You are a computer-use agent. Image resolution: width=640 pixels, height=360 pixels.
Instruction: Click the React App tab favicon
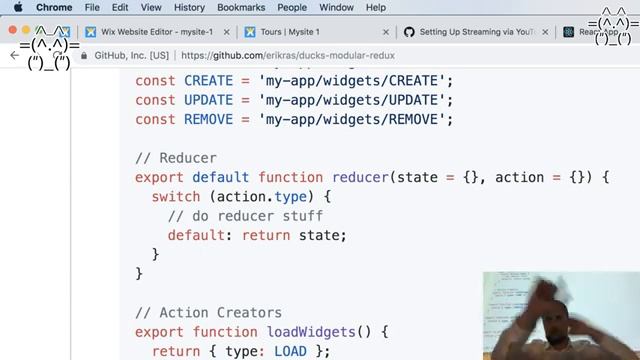tap(569, 32)
